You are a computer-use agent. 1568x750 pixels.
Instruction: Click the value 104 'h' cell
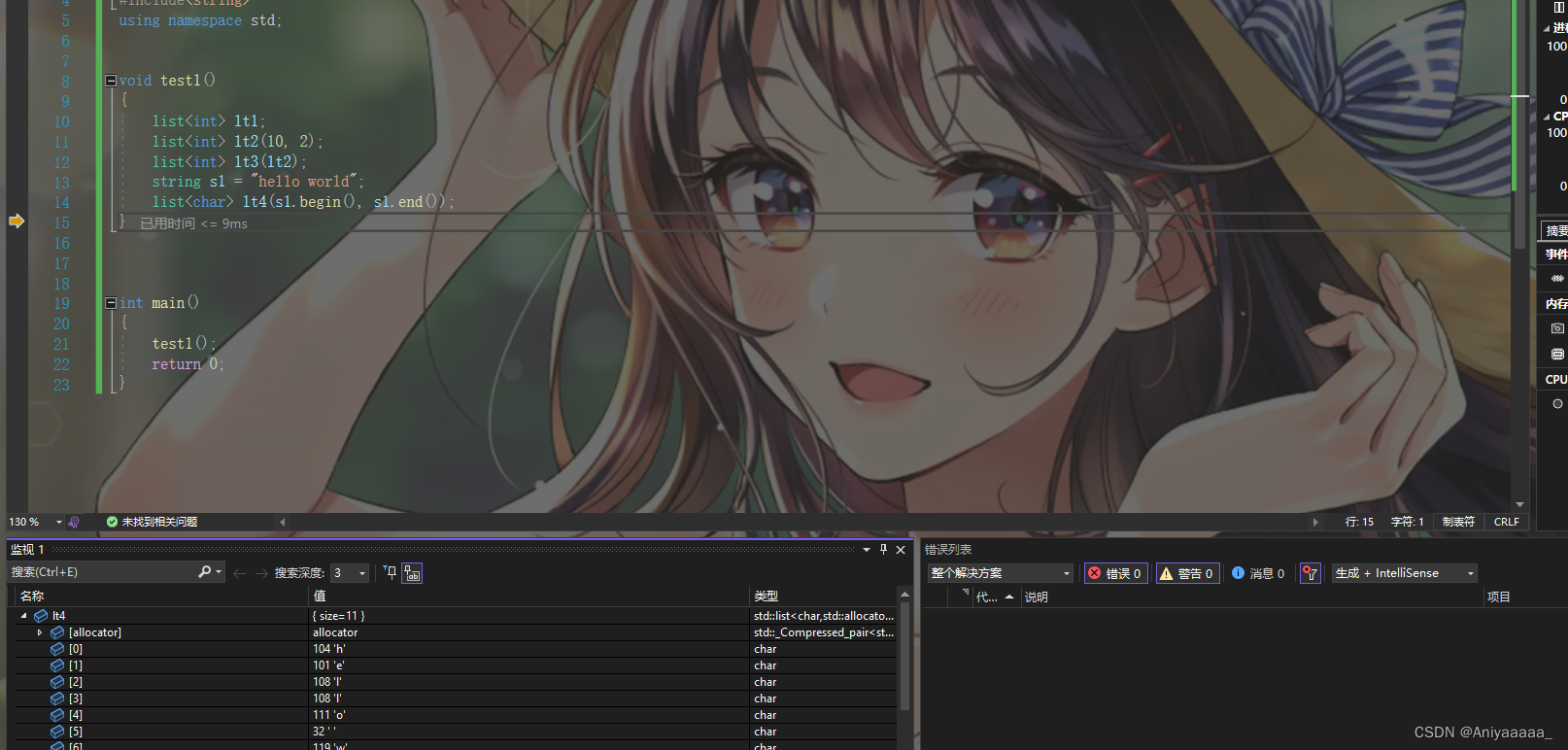click(x=328, y=649)
